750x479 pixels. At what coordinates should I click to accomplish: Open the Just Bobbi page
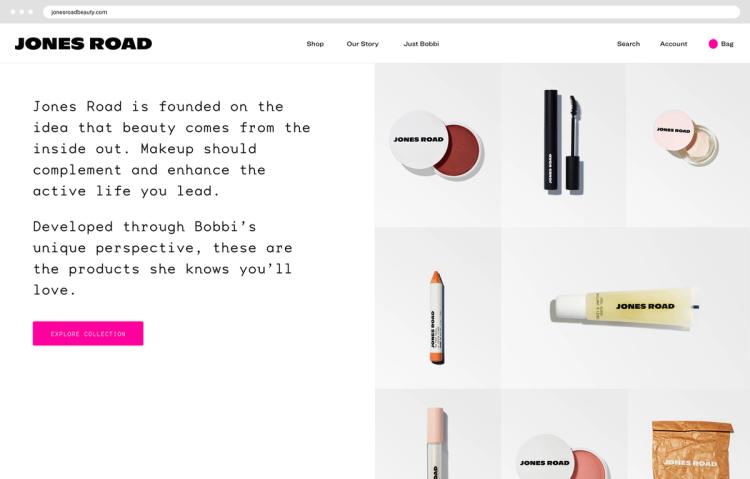[421, 44]
